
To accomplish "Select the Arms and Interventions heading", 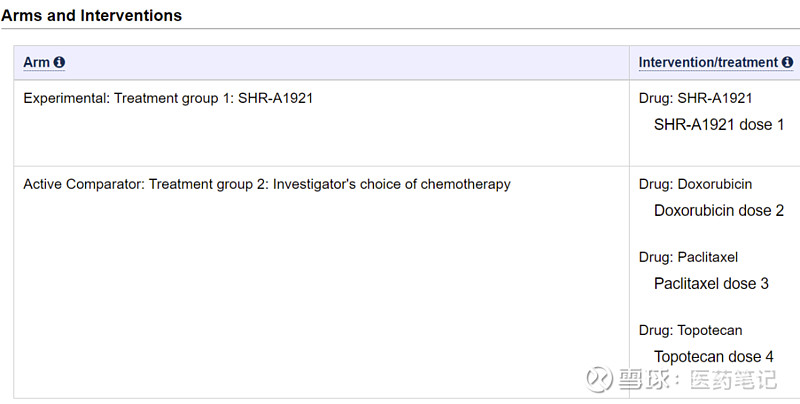I will point(91,16).
